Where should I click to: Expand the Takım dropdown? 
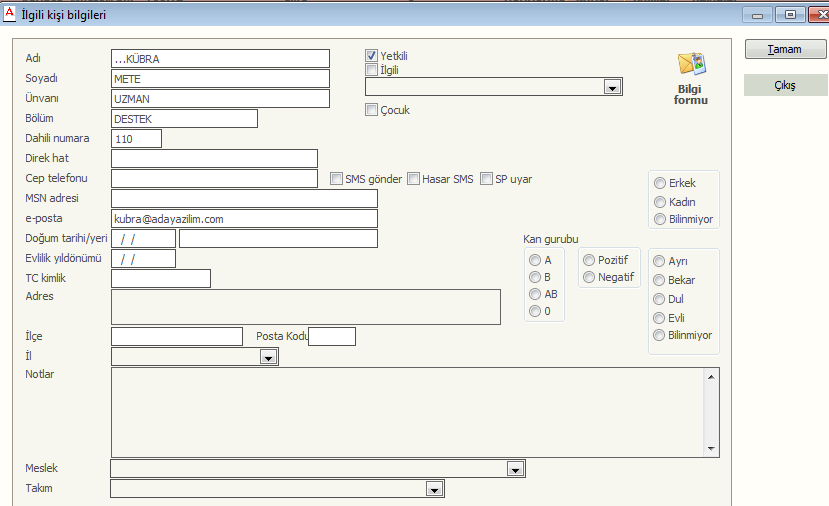tap(434, 489)
